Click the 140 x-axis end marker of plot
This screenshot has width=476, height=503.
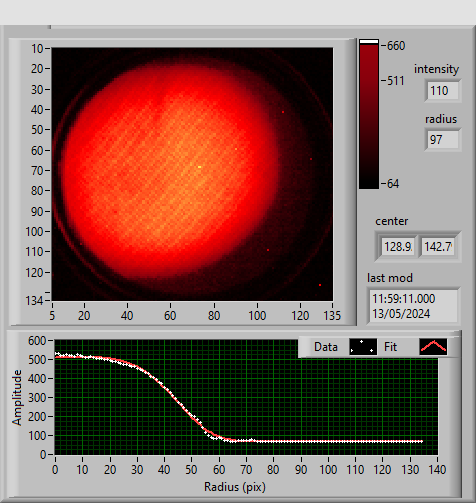pos(437,470)
